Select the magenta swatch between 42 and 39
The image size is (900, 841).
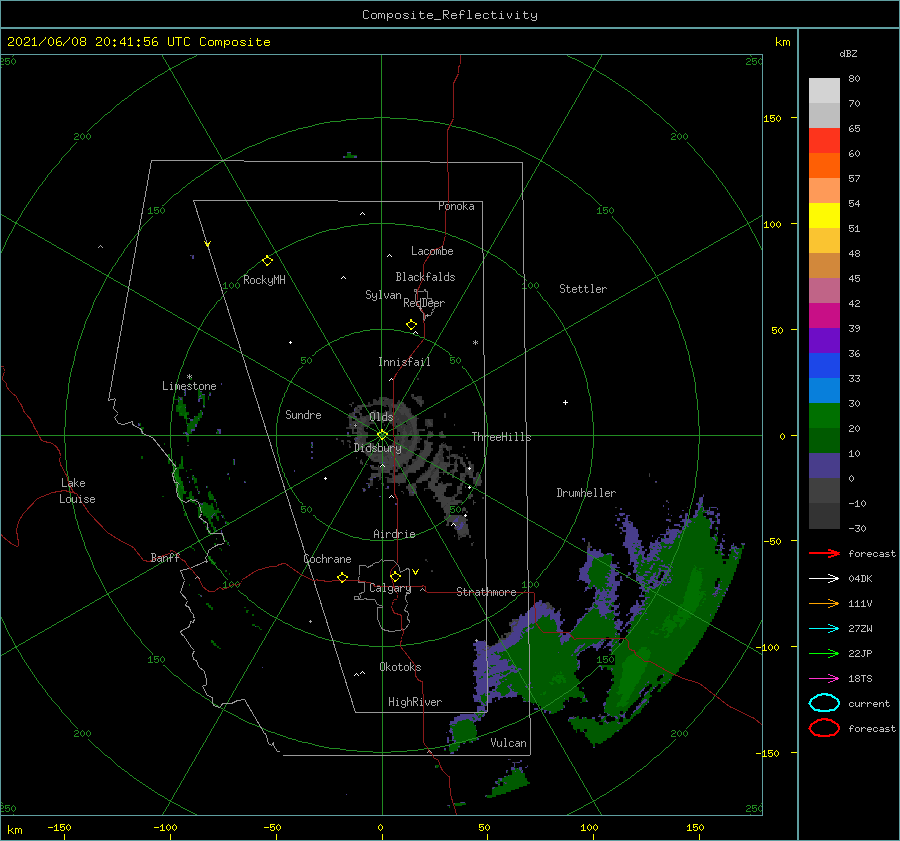click(824, 316)
